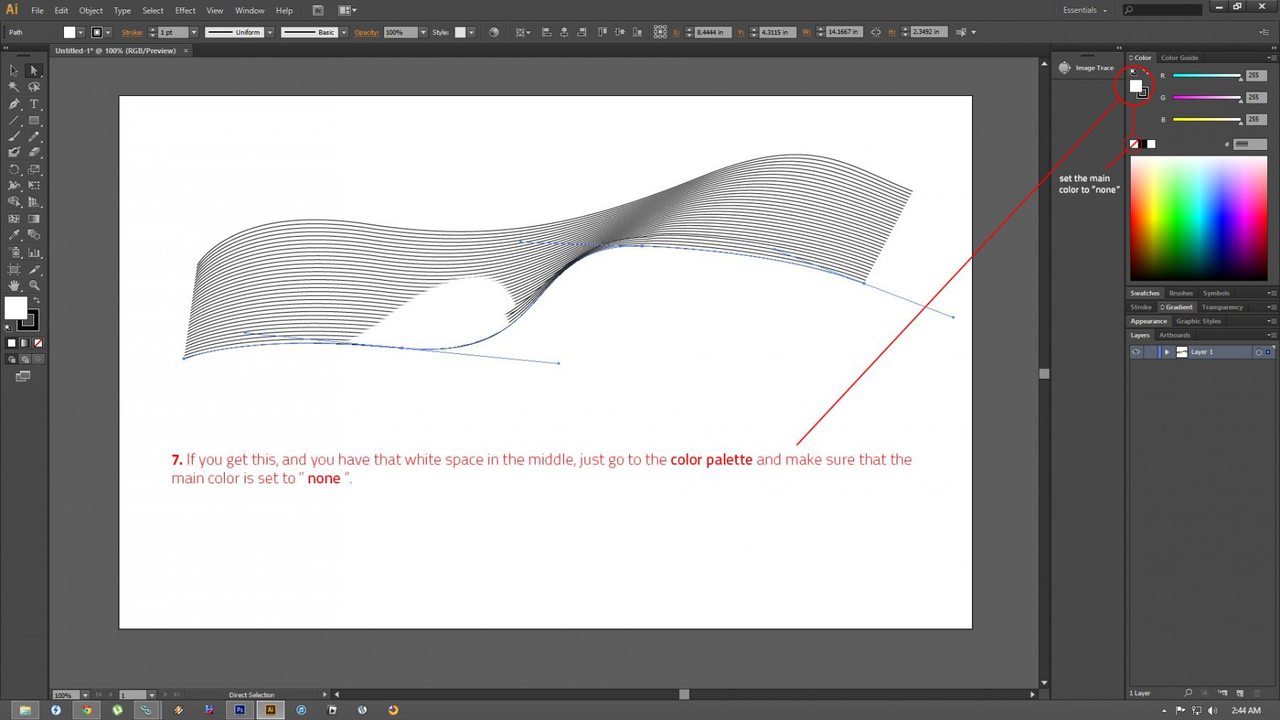The height and width of the screenshot is (720, 1280).
Task: Click the Stroke link in control bar
Action: click(x=133, y=32)
